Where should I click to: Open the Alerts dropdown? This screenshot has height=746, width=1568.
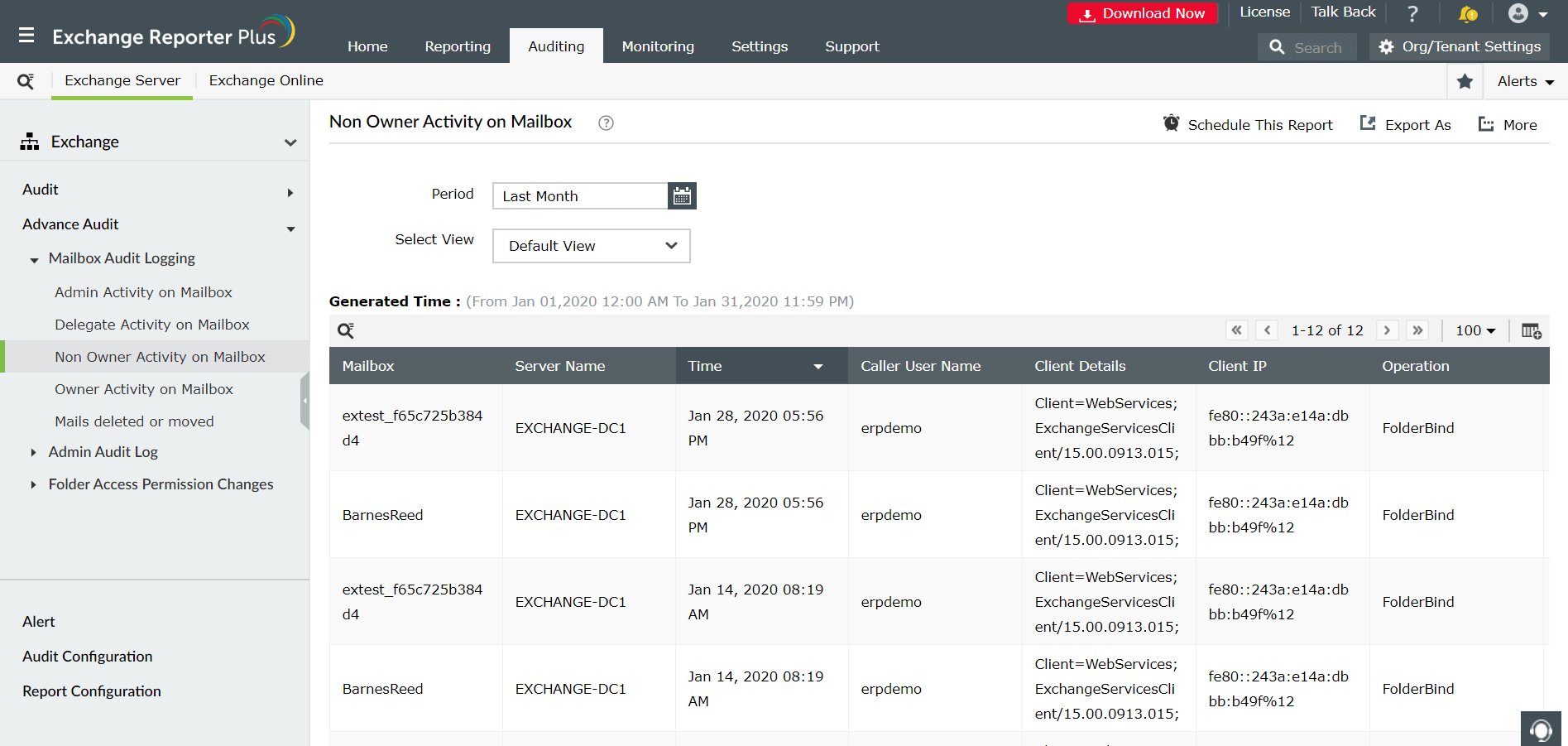click(1525, 81)
